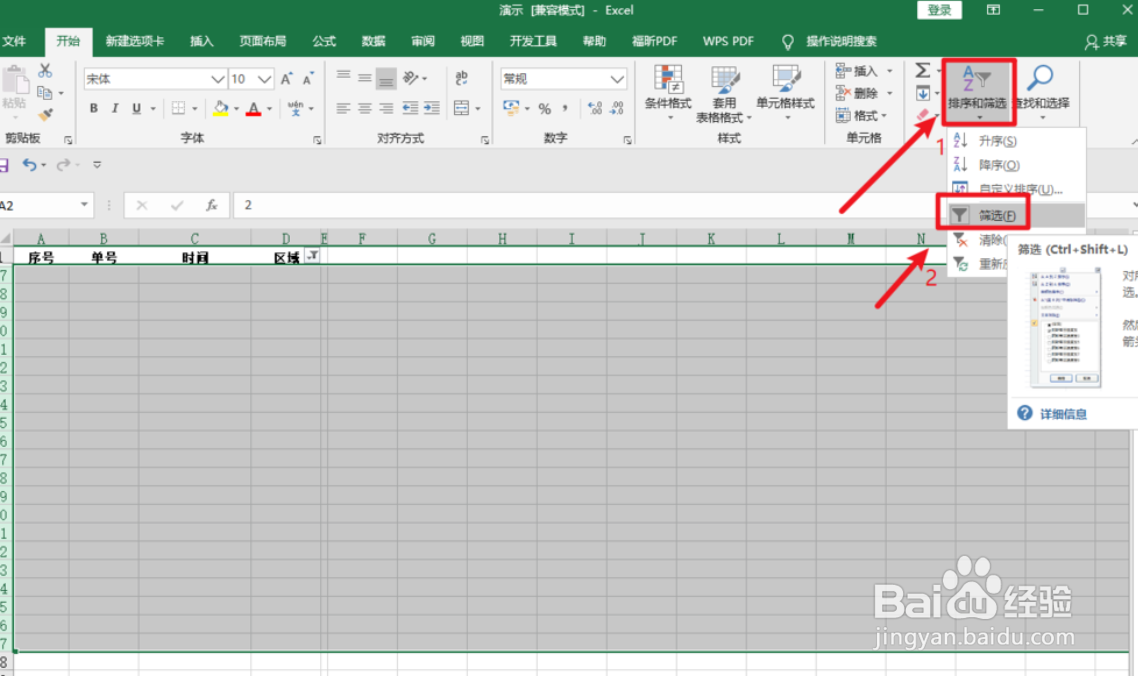1138x676 pixels.
Task: Toggle center text alignment
Action: (364, 108)
